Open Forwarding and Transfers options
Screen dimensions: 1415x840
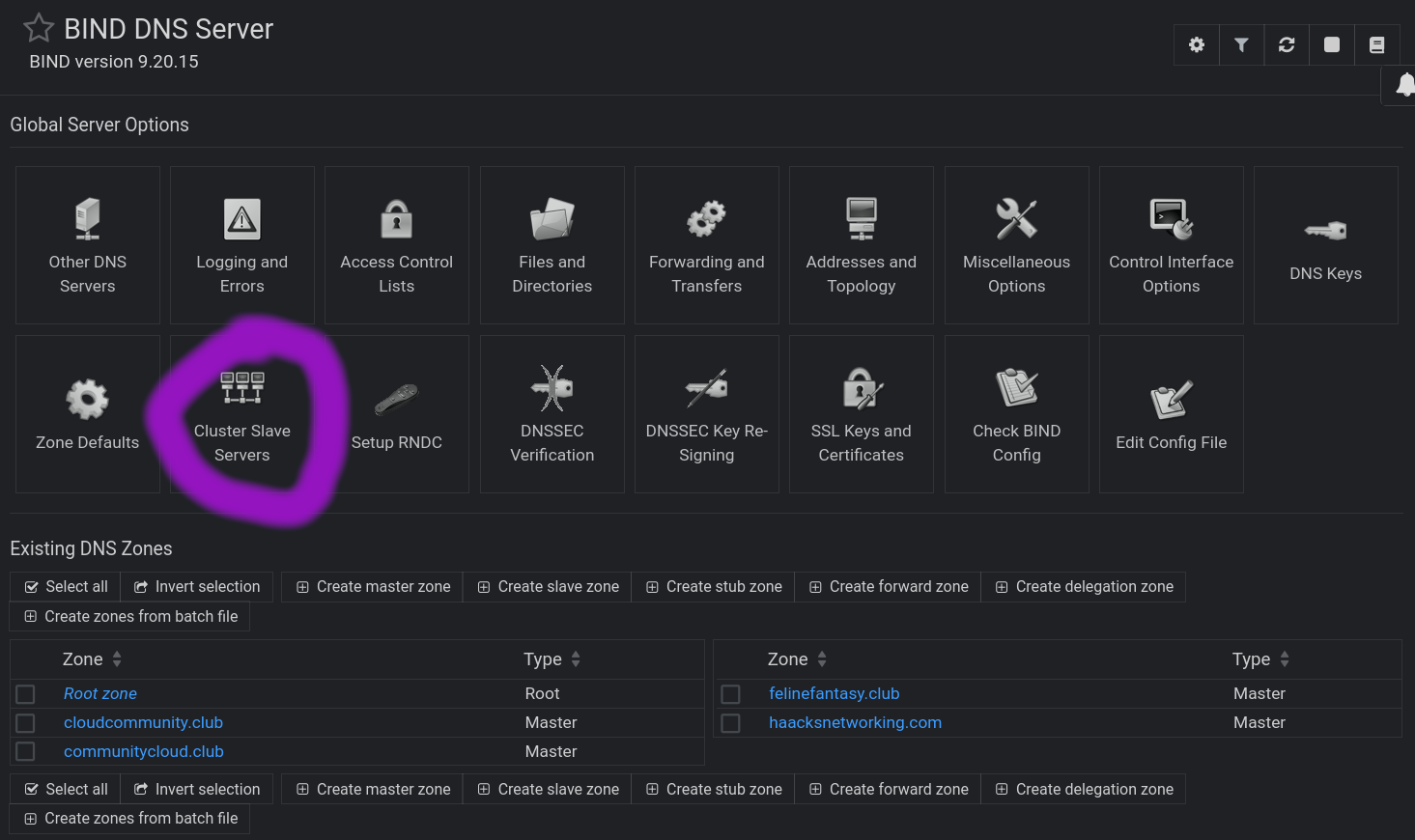(x=707, y=244)
